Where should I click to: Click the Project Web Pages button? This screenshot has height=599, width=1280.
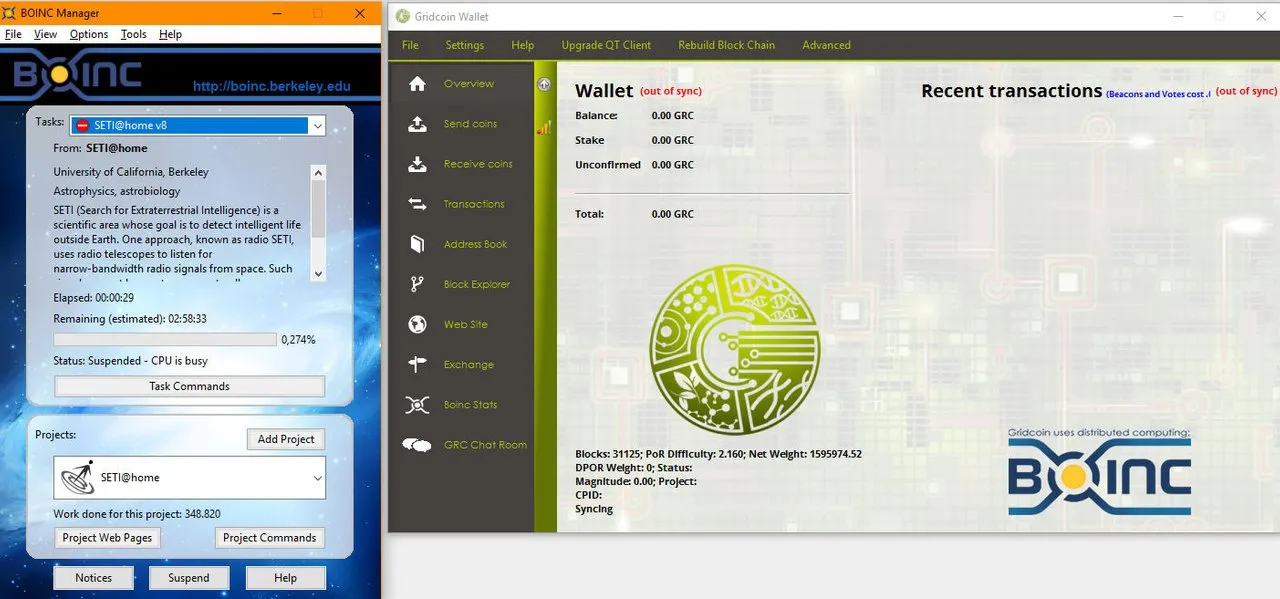coord(107,538)
